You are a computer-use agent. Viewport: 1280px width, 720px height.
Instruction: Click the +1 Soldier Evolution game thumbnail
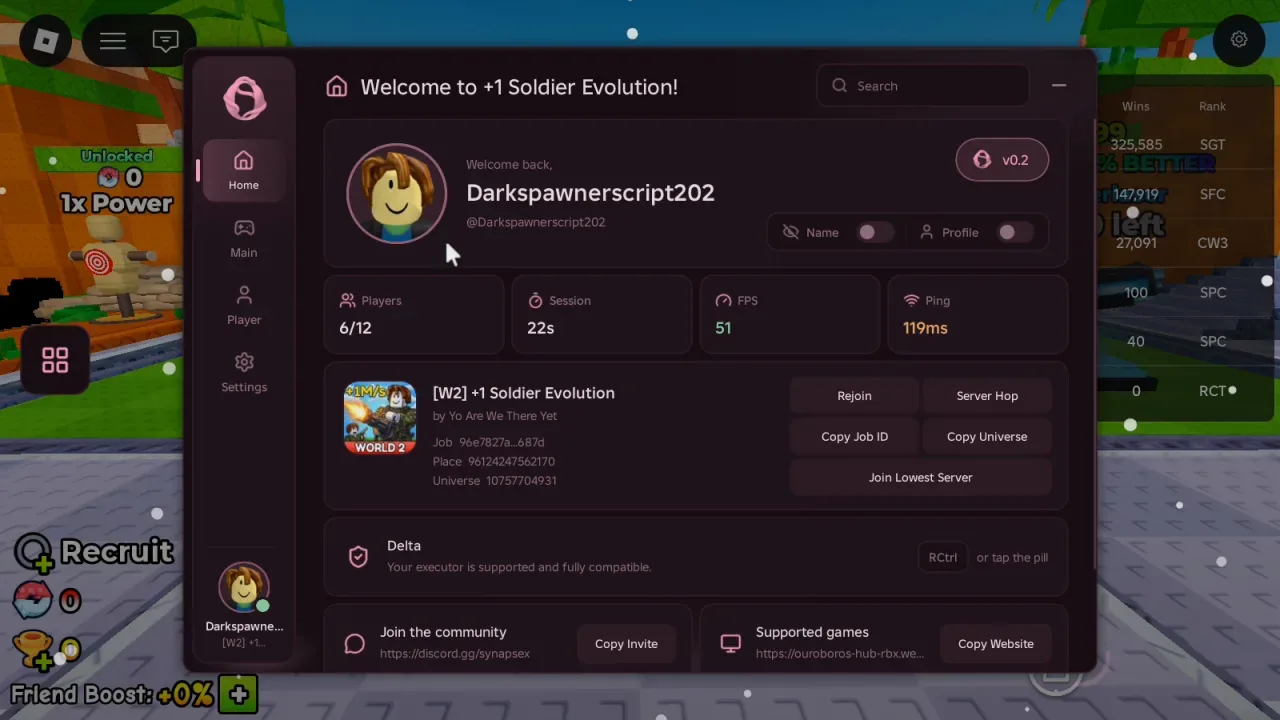click(x=380, y=418)
